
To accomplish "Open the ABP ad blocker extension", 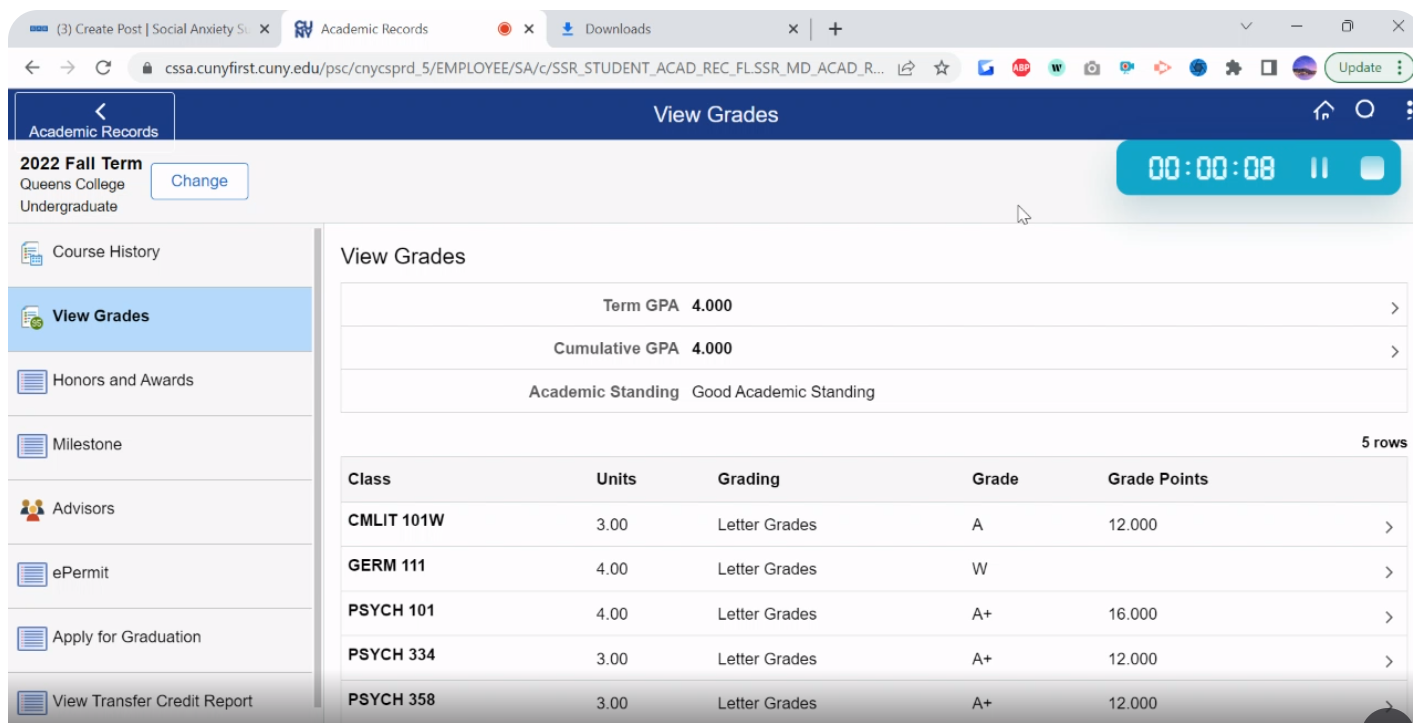I will [1021, 68].
